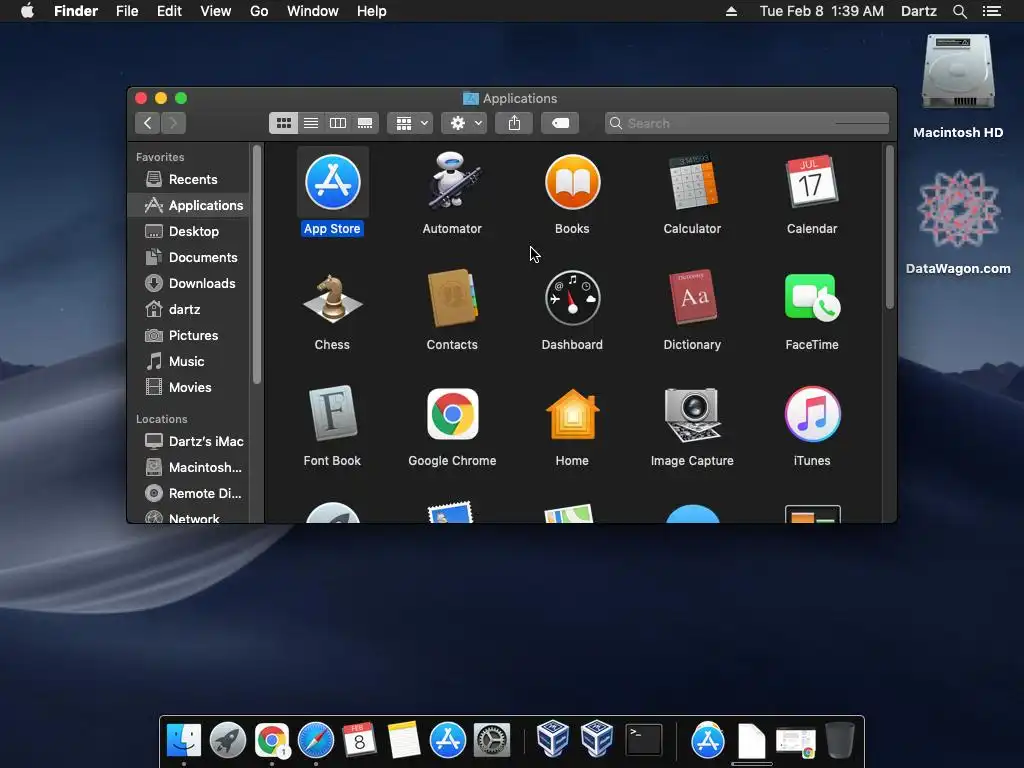Screen dimensions: 1024x768
Task: Click the Finder search field
Action: click(x=746, y=123)
